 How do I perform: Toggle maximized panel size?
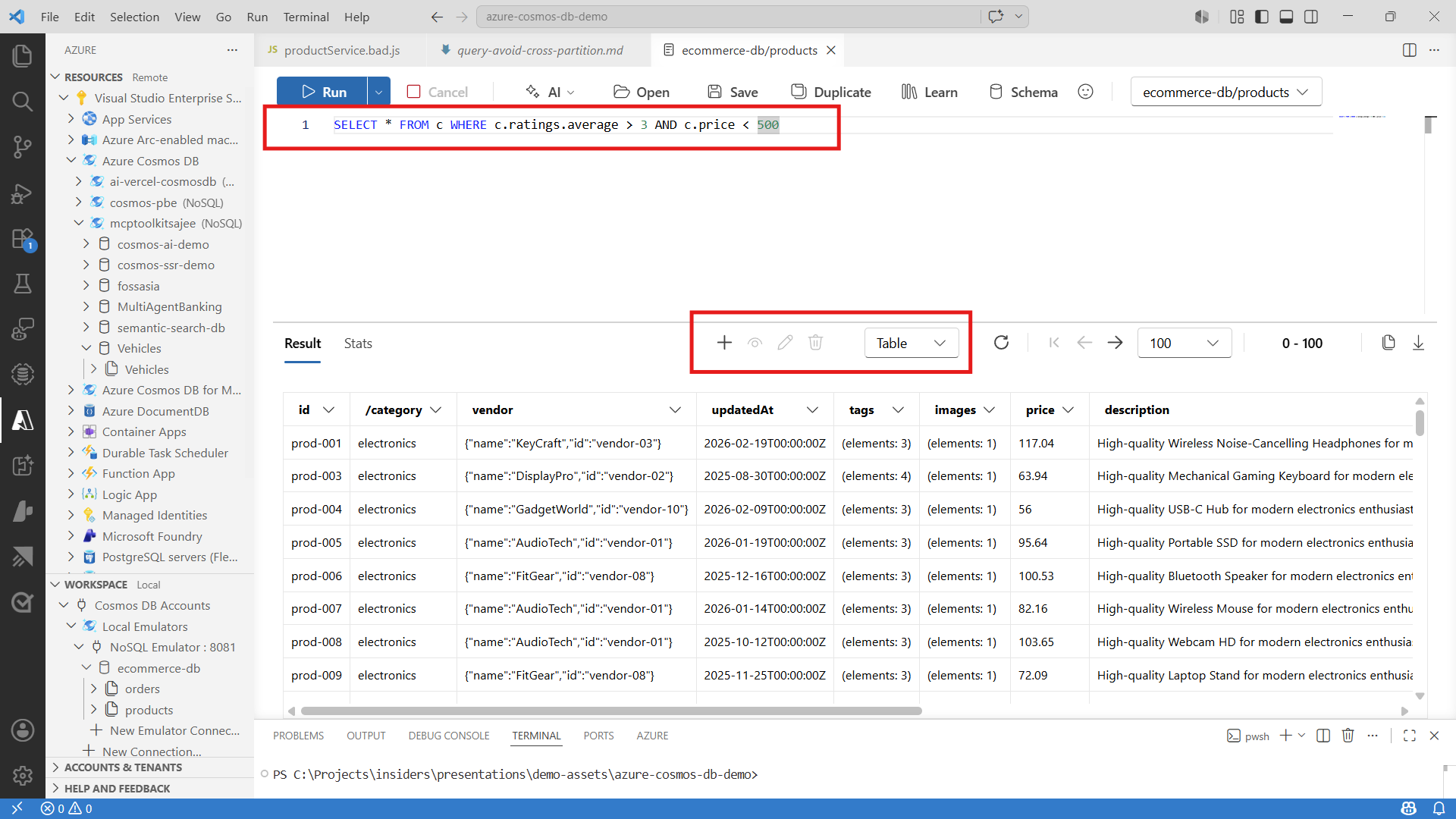coord(1409,736)
